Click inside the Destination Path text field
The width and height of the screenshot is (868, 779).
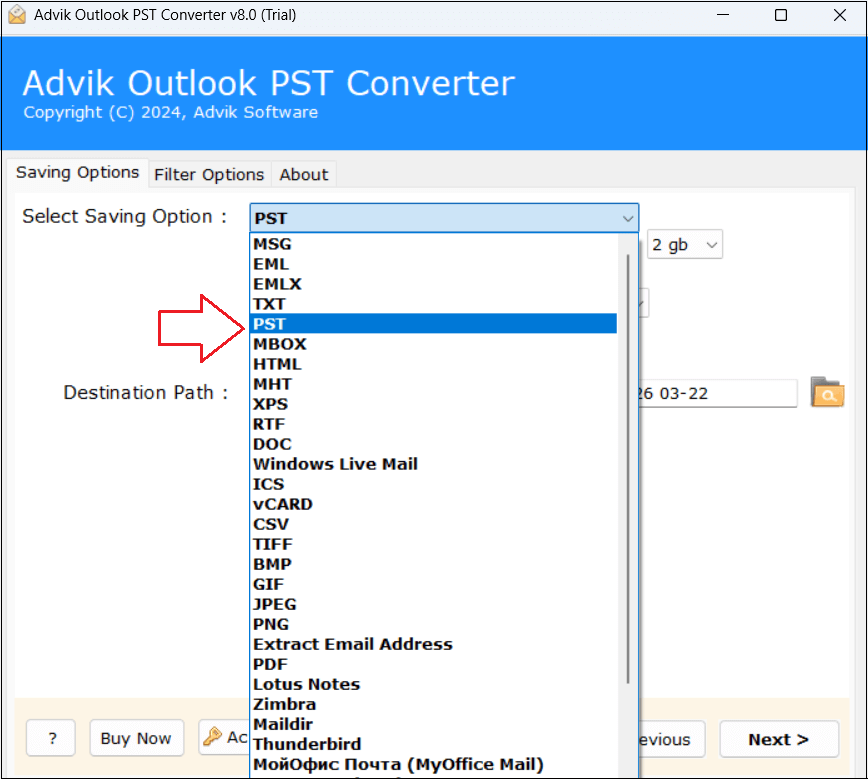(x=715, y=393)
